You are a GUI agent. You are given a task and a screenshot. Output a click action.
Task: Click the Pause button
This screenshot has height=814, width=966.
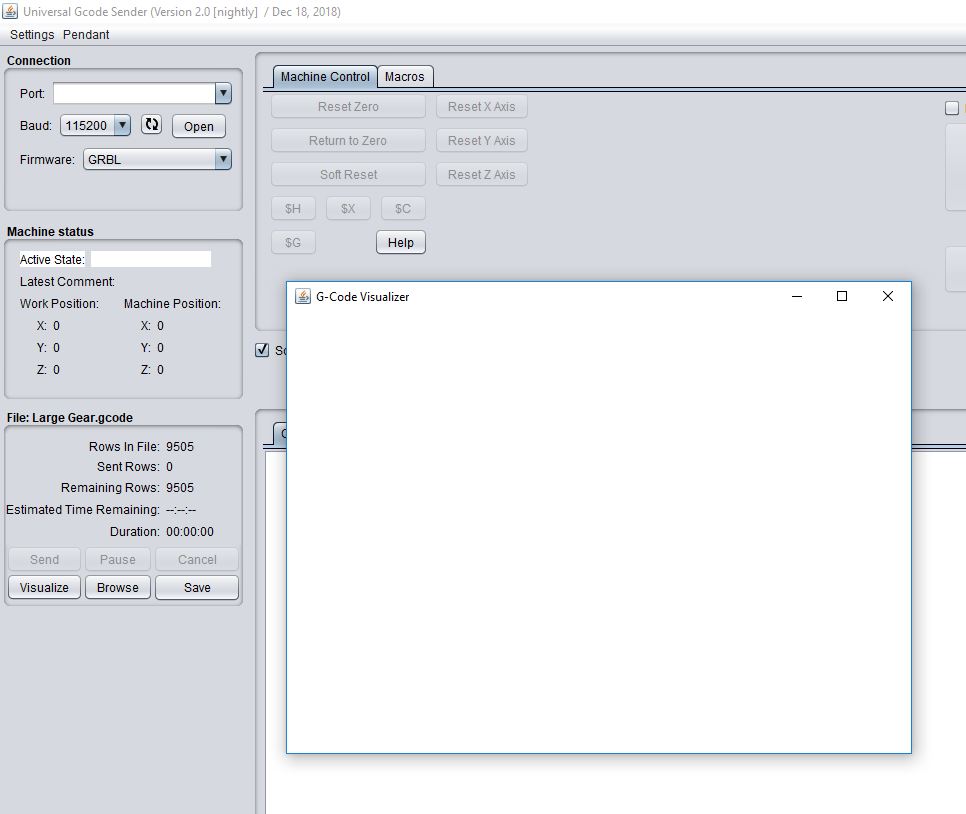point(118,560)
